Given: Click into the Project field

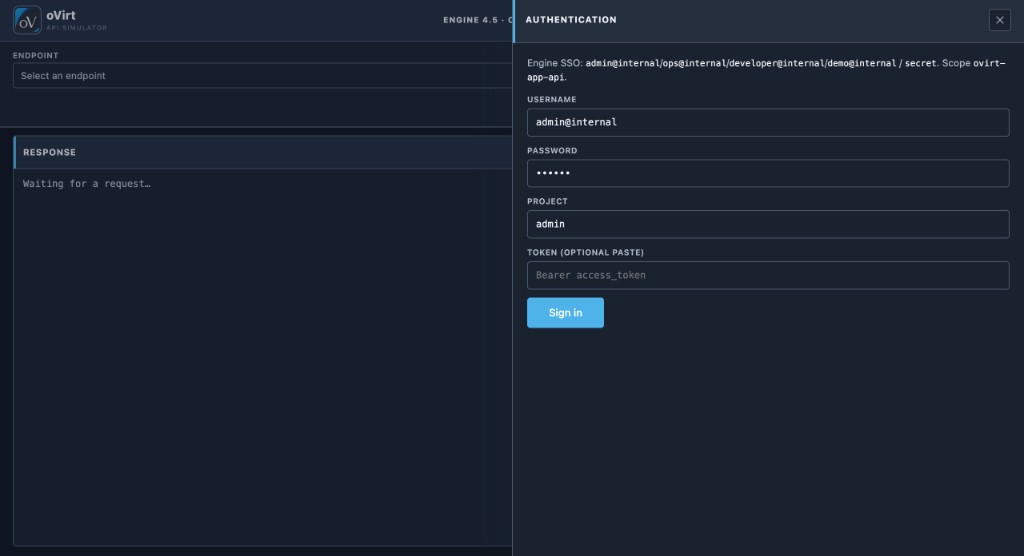Looking at the screenshot, I should pyautogui.click(x=768, y=224).
